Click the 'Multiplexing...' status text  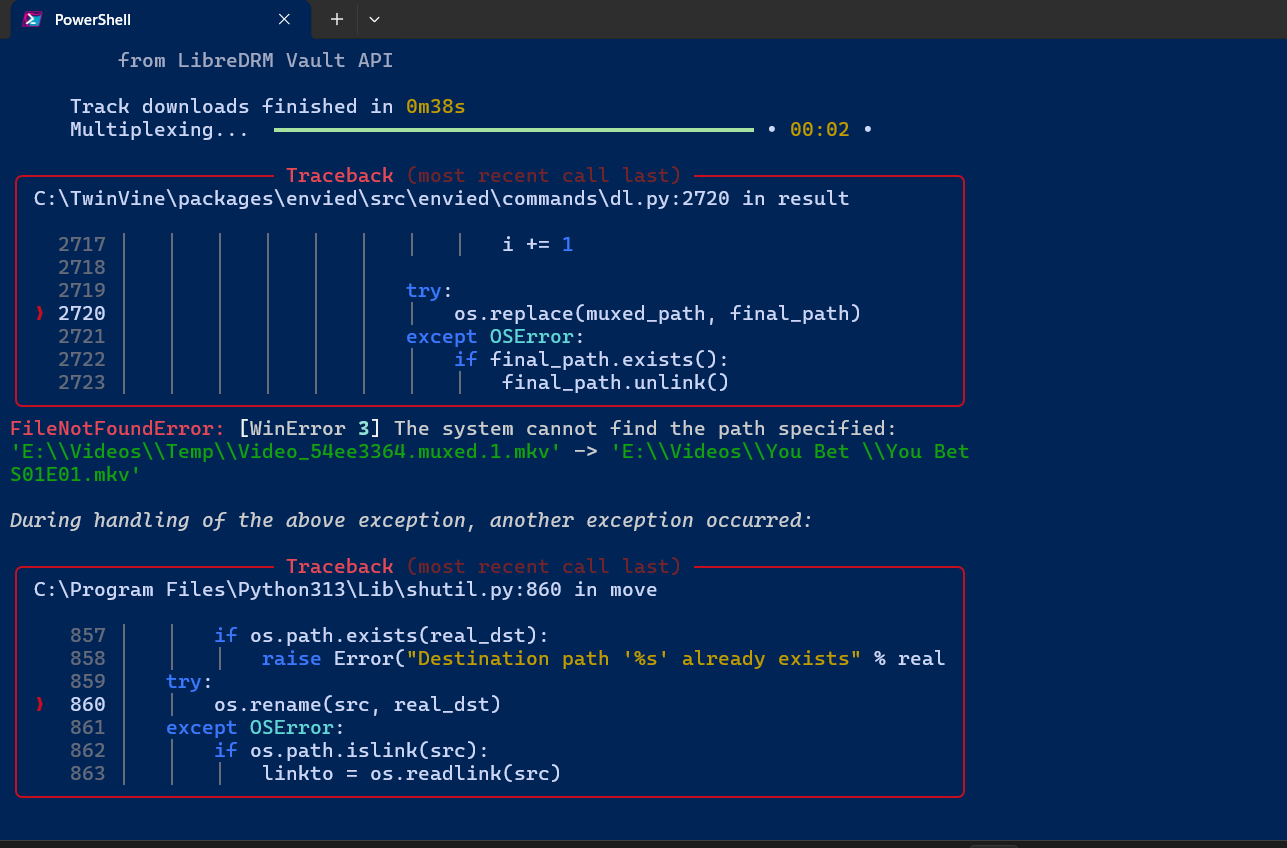point(160,129)
